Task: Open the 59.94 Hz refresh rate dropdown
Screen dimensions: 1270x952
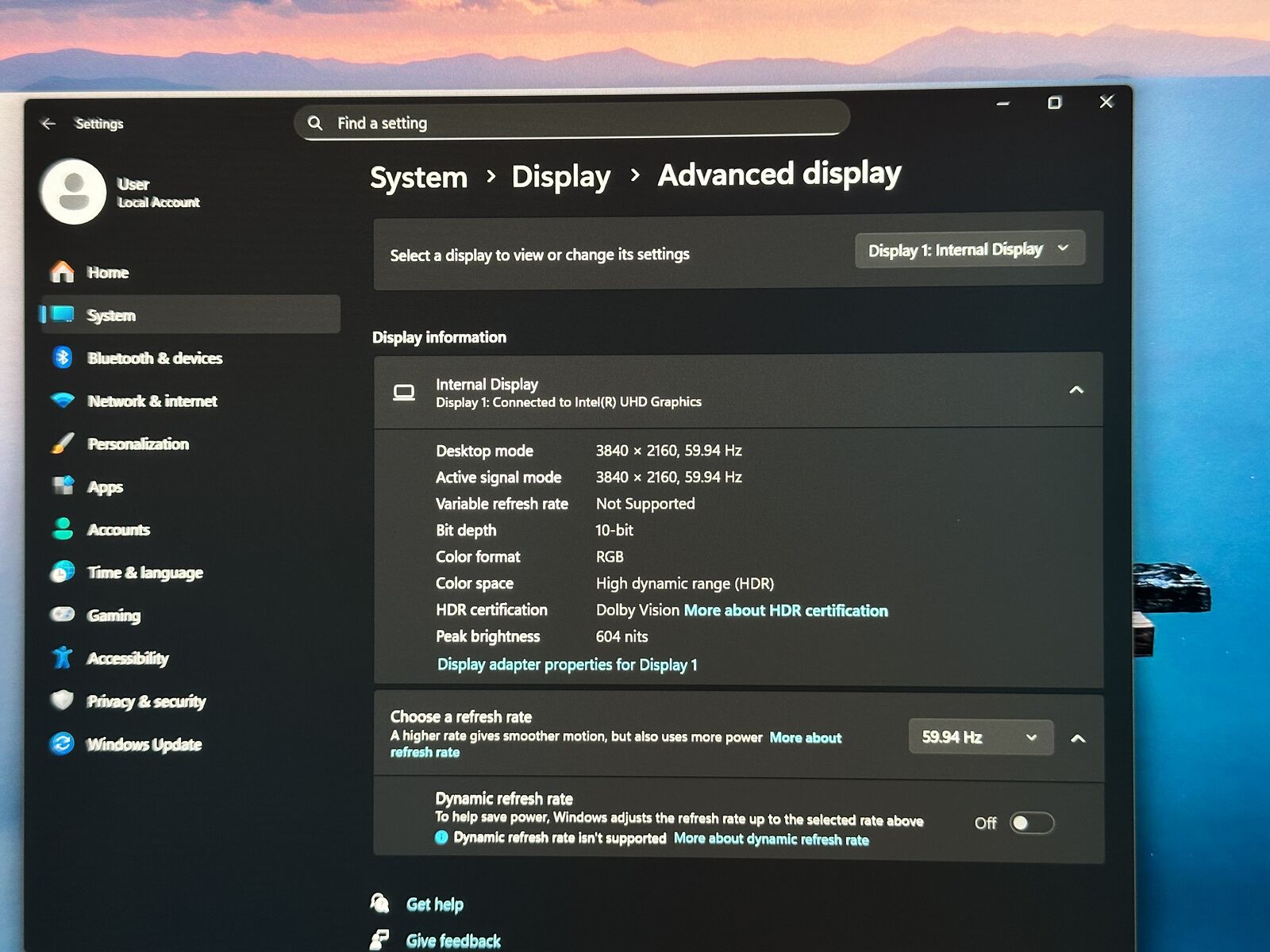Action: [x=979, y=737]
